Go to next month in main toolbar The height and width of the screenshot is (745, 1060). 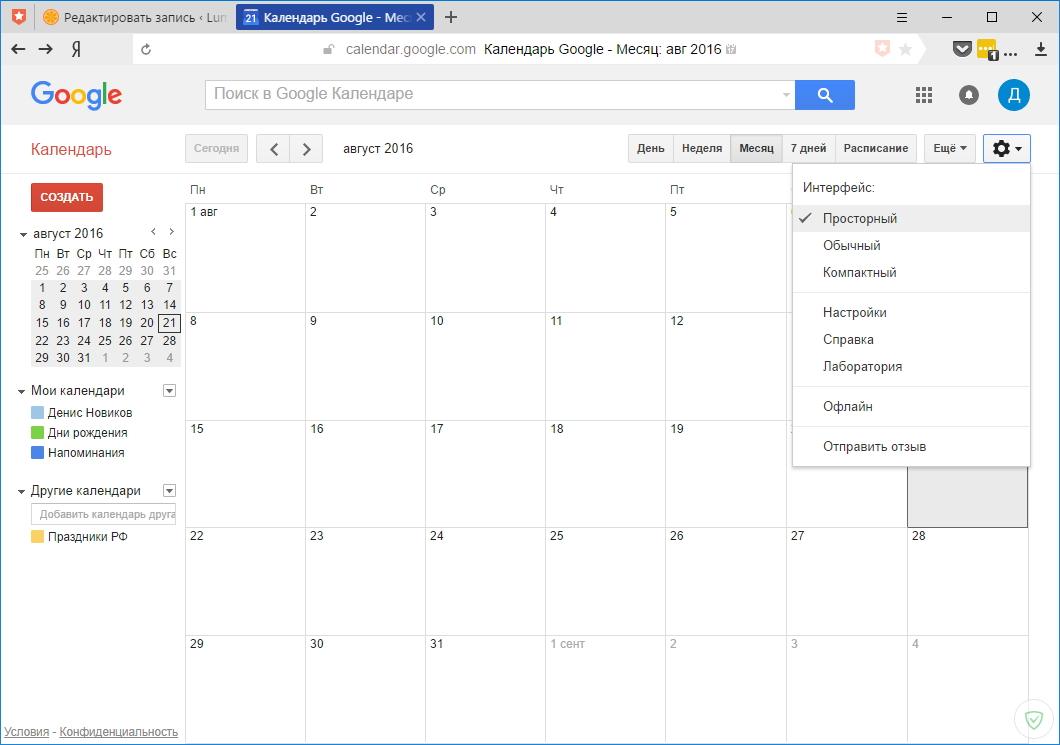(x=306, y=149)
